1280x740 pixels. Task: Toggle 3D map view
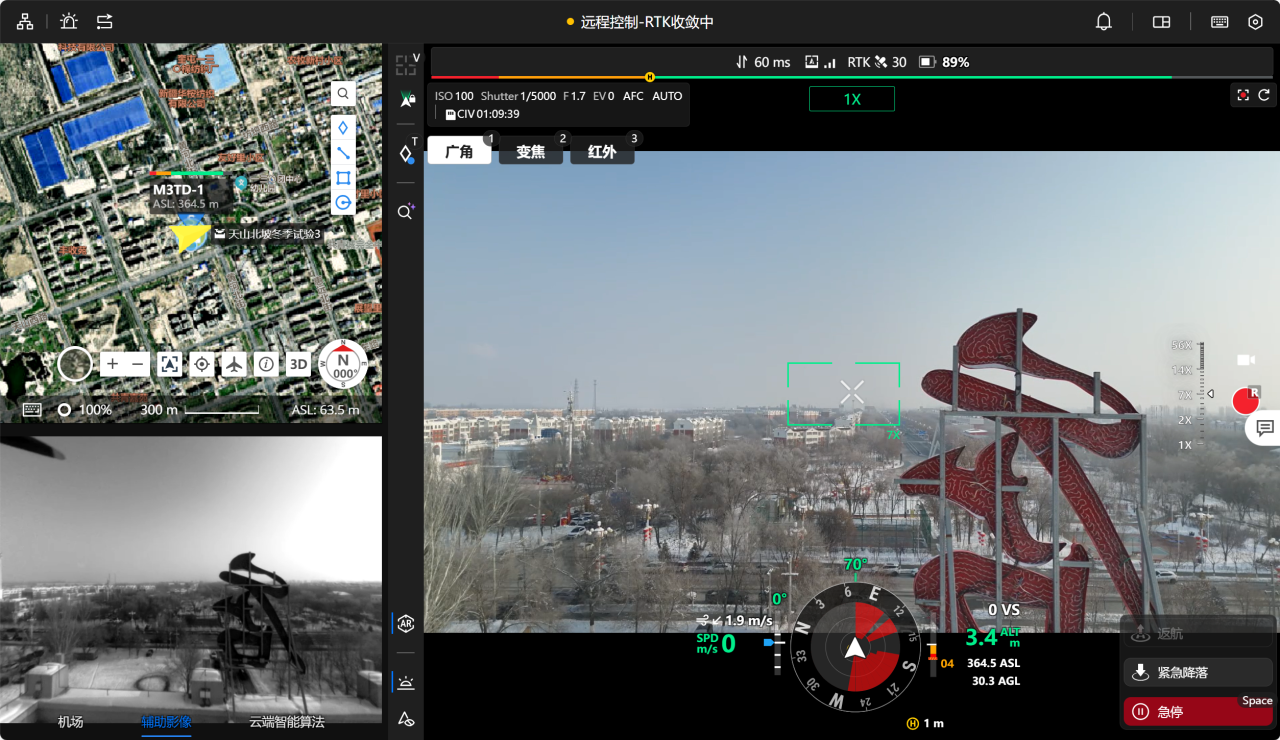click(298, 365)
